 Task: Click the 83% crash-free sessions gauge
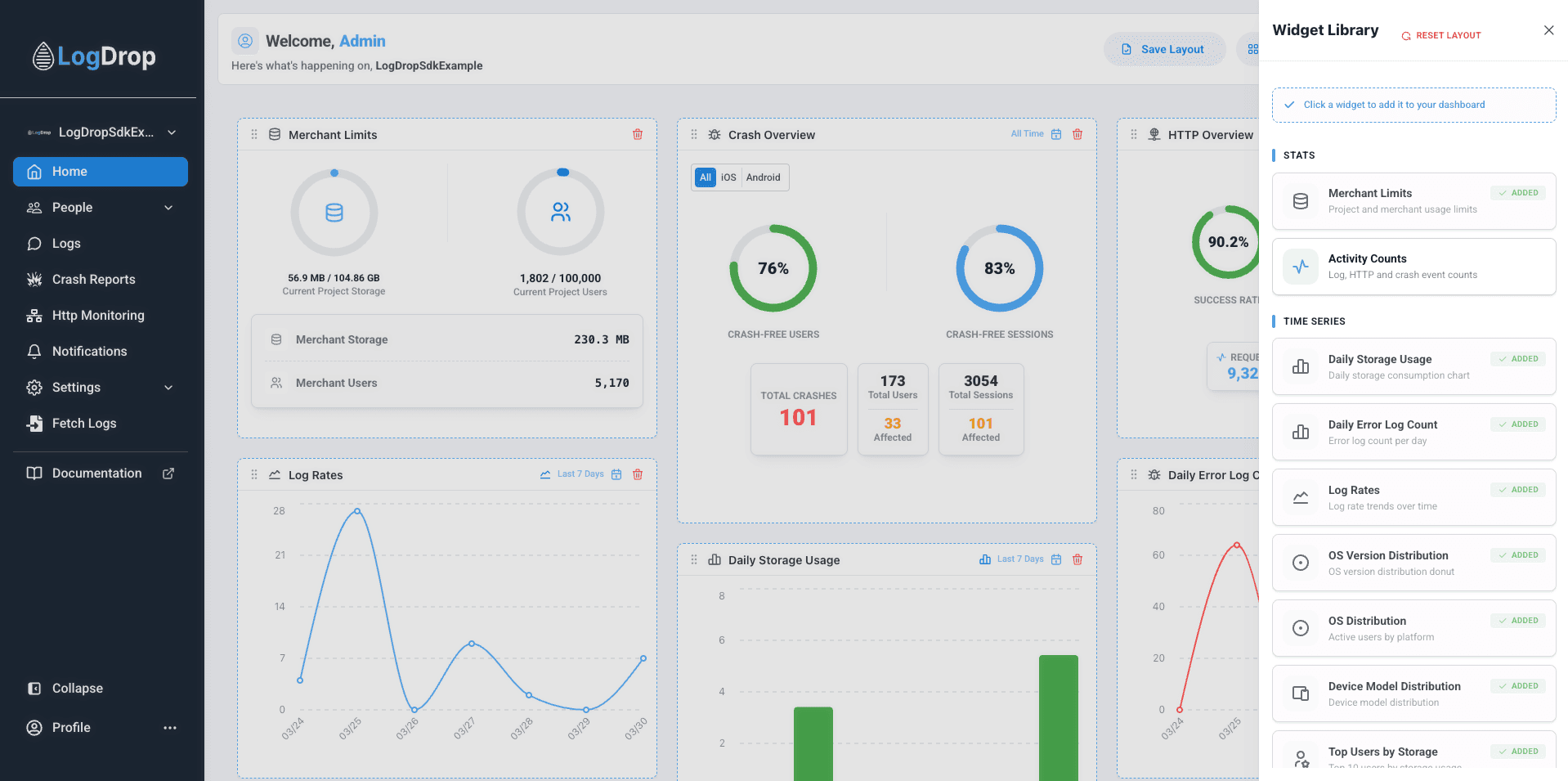[1000, 268]
